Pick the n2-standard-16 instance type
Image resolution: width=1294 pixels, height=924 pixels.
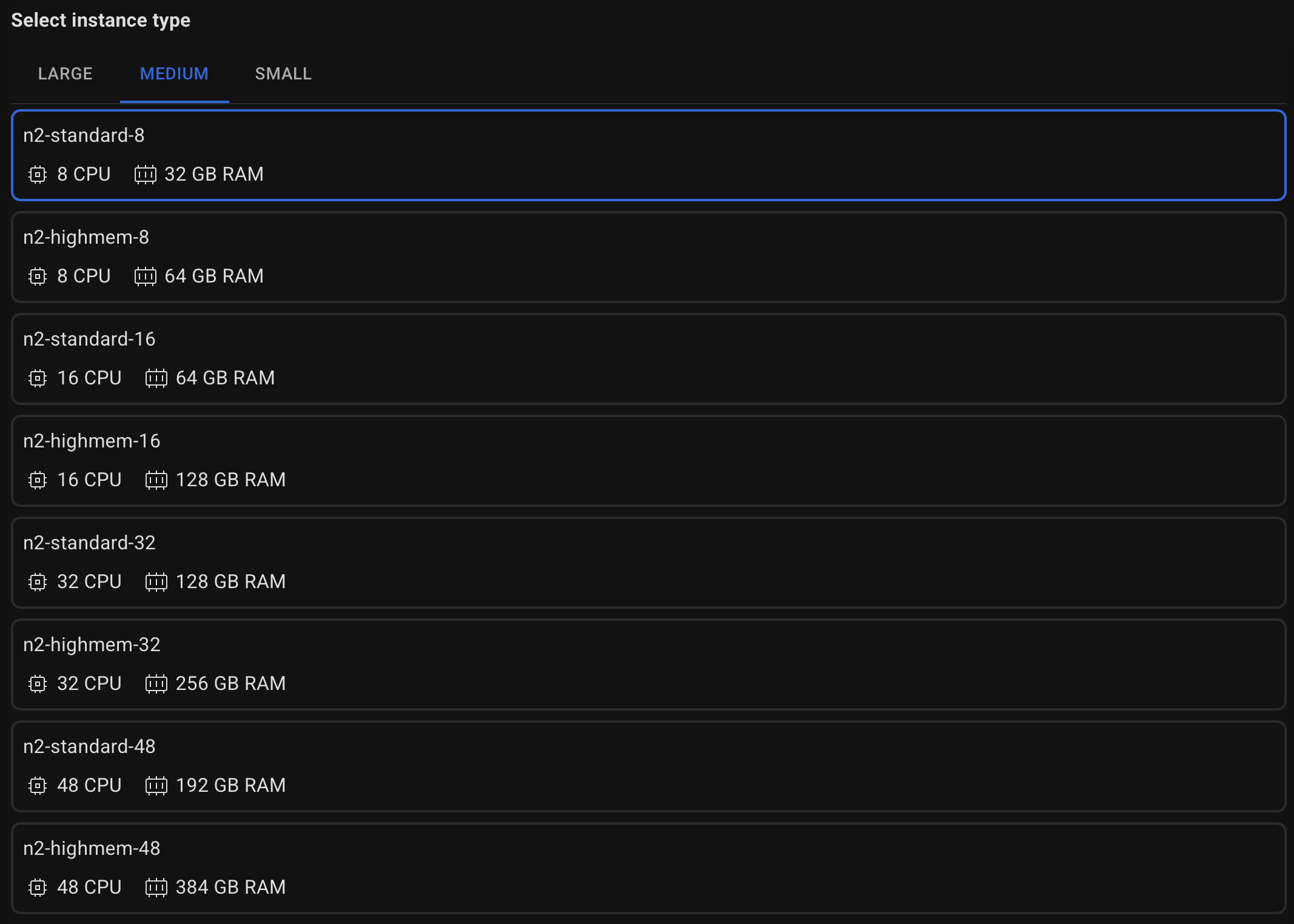click(648, 359)
